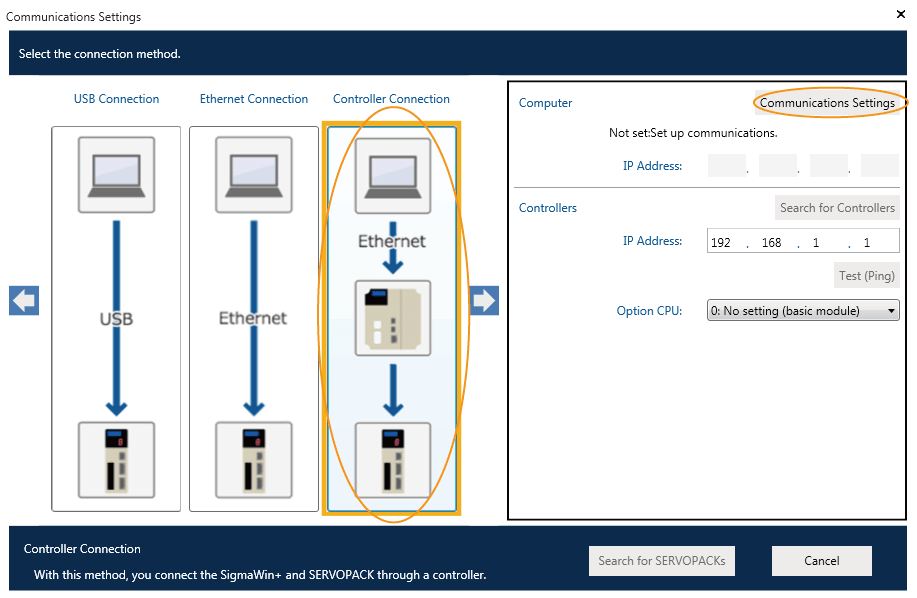Click the laptop icon in Controller Connection
917x598 pixels.
393,175
